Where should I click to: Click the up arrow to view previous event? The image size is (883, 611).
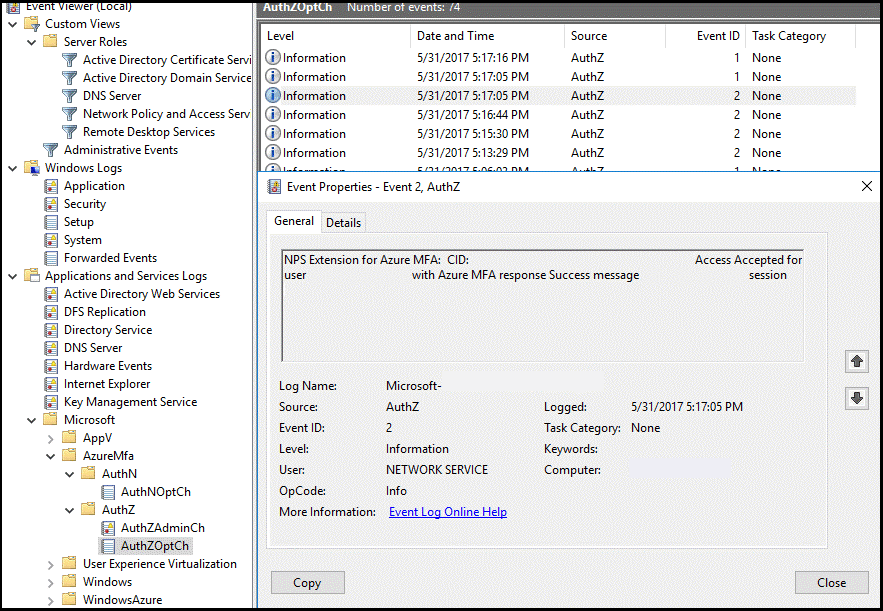point(857,361)
